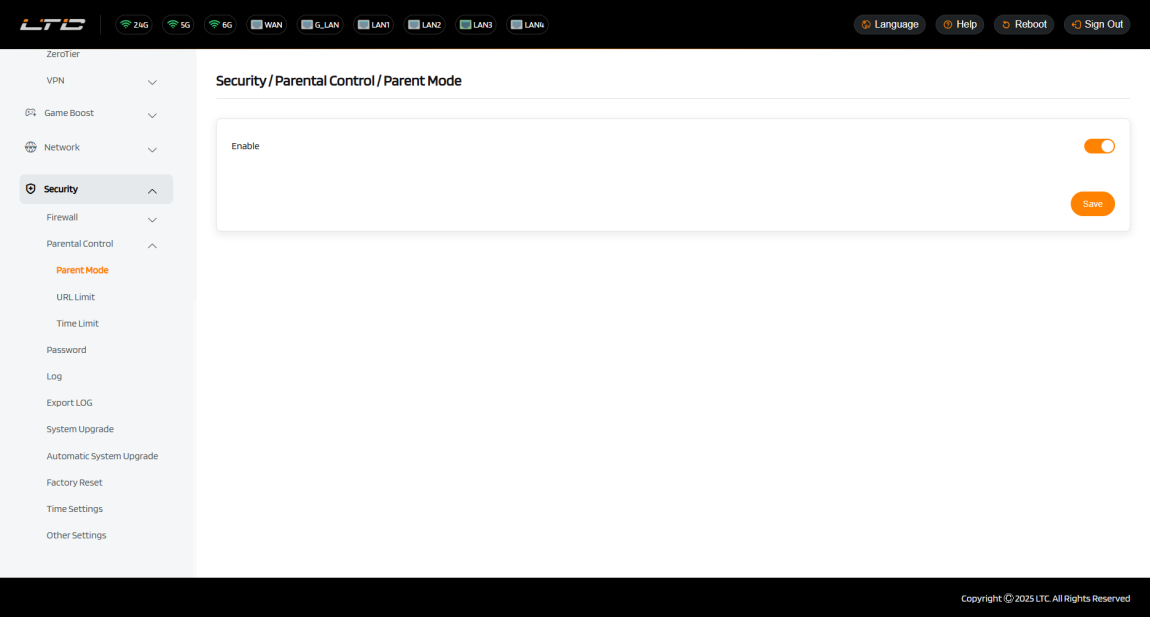Viewport: 1150px width, 617px height.
Task: Click the LAN3 port status icon
Action: [476, 25]
